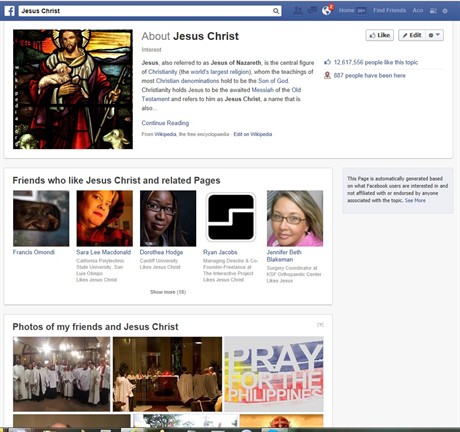Click Francis Omondi name link
460x432 pixels.
(x=34, y=252)
